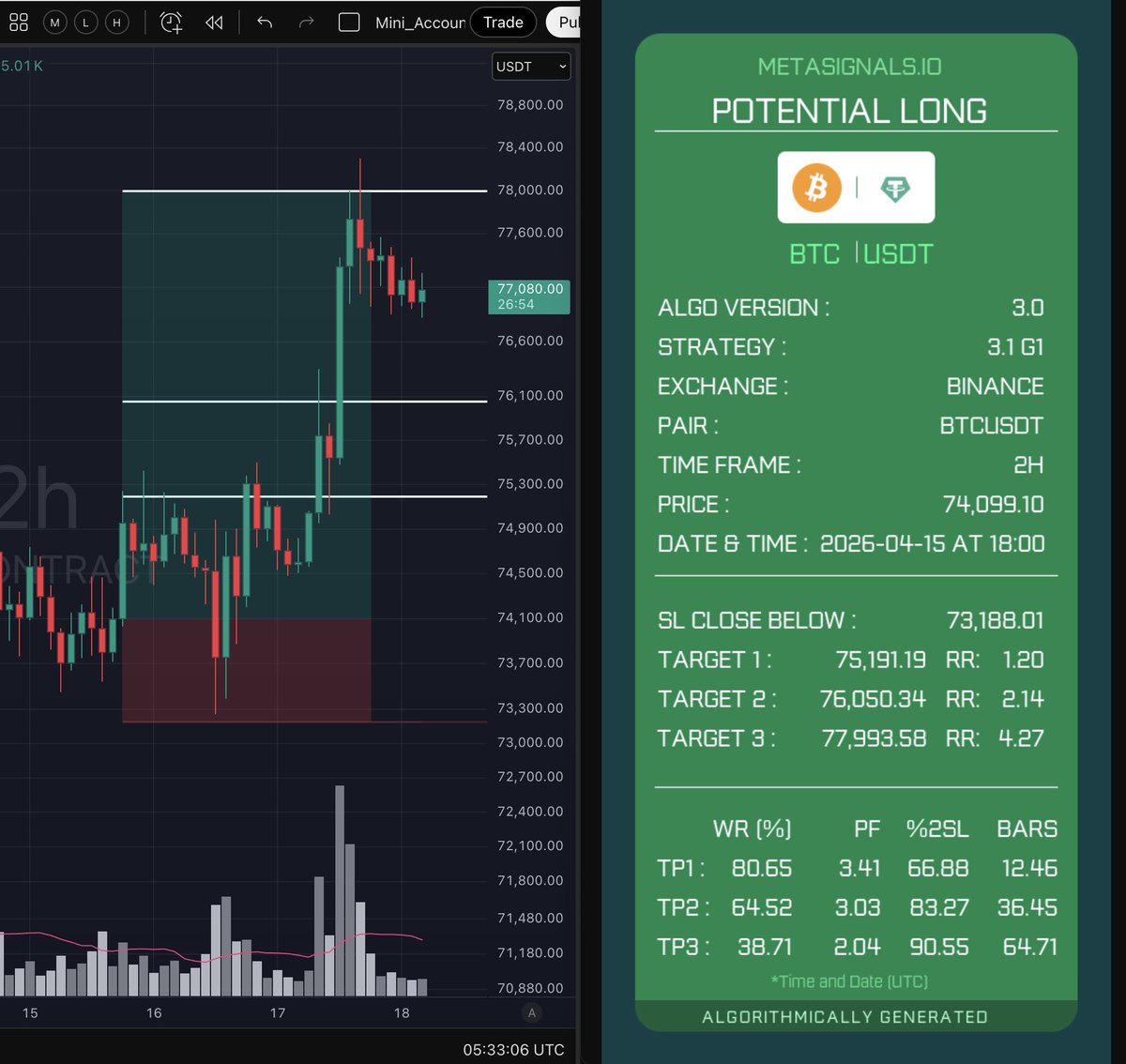1126x1064 pixels.
Task: Click the *Time and Date (UTC) note
Action: [849, 981]
